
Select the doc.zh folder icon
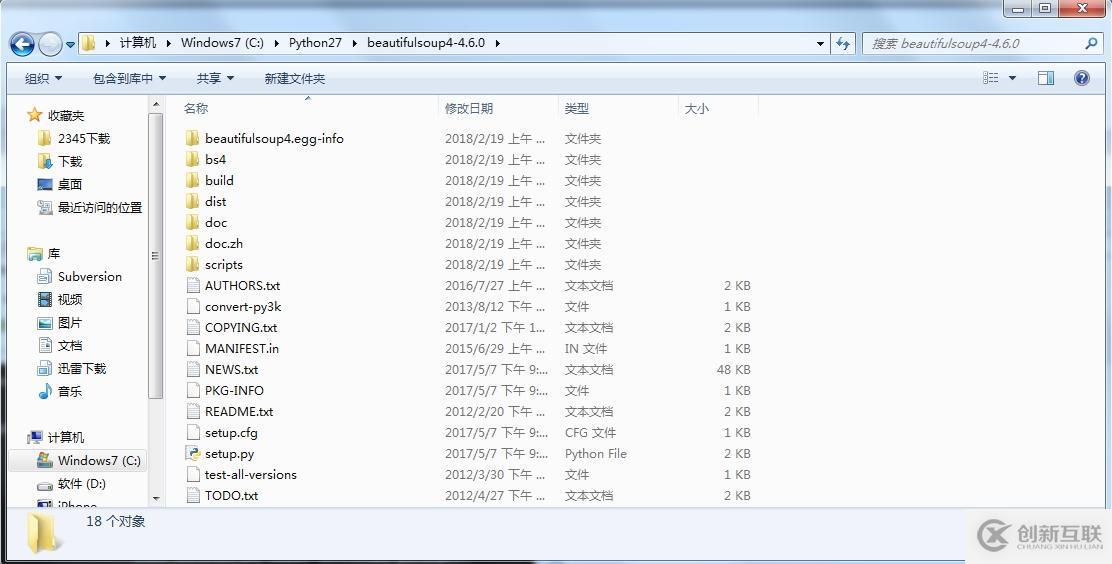pyautogui.click(x=192, y=243)
